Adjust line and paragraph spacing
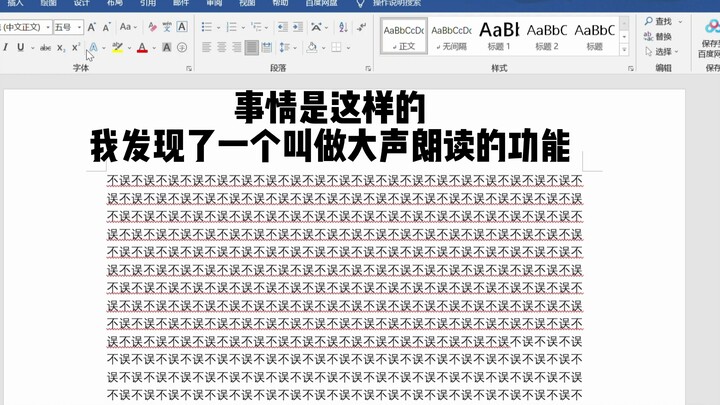720x405 pixels. (285, 47)
